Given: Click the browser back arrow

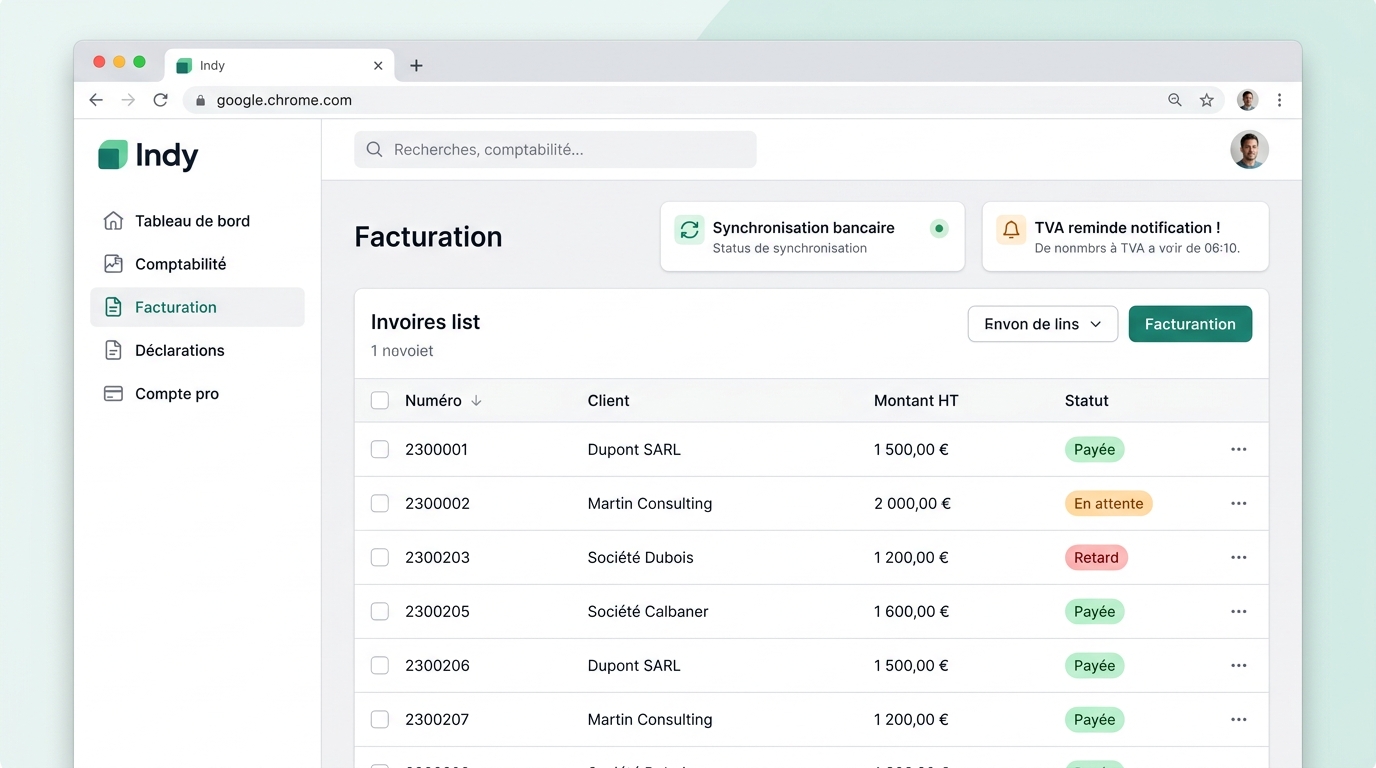Looking at the screenshot, I should click(96, 100).
